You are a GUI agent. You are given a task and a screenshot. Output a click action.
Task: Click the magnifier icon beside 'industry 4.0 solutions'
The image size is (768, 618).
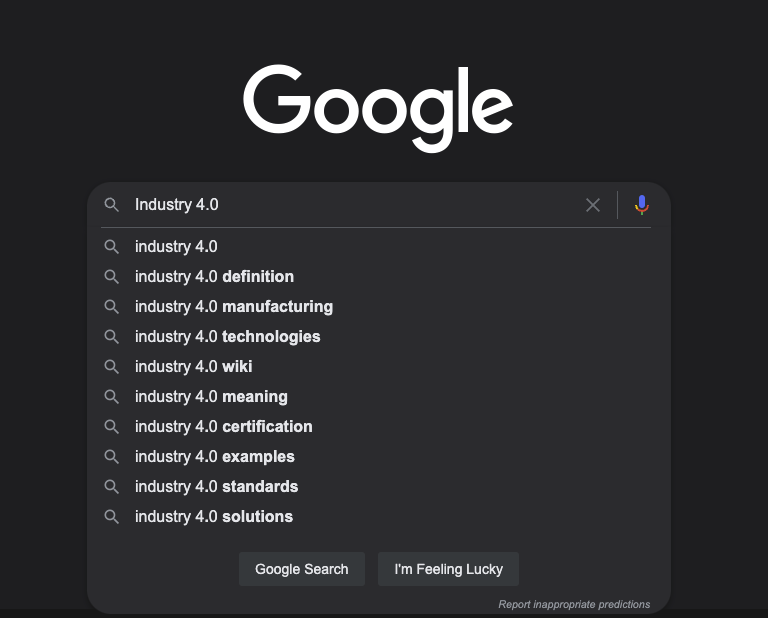click(x=112, y=517)
